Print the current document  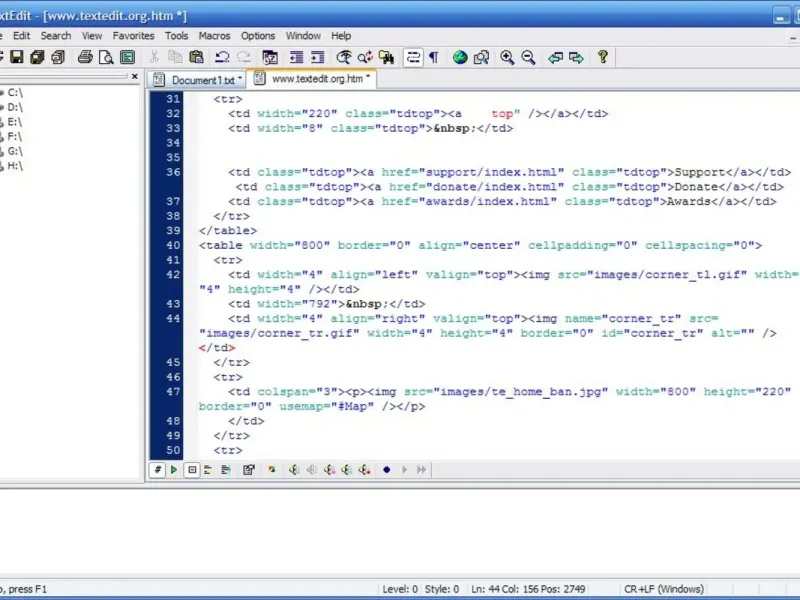[85, 57]
